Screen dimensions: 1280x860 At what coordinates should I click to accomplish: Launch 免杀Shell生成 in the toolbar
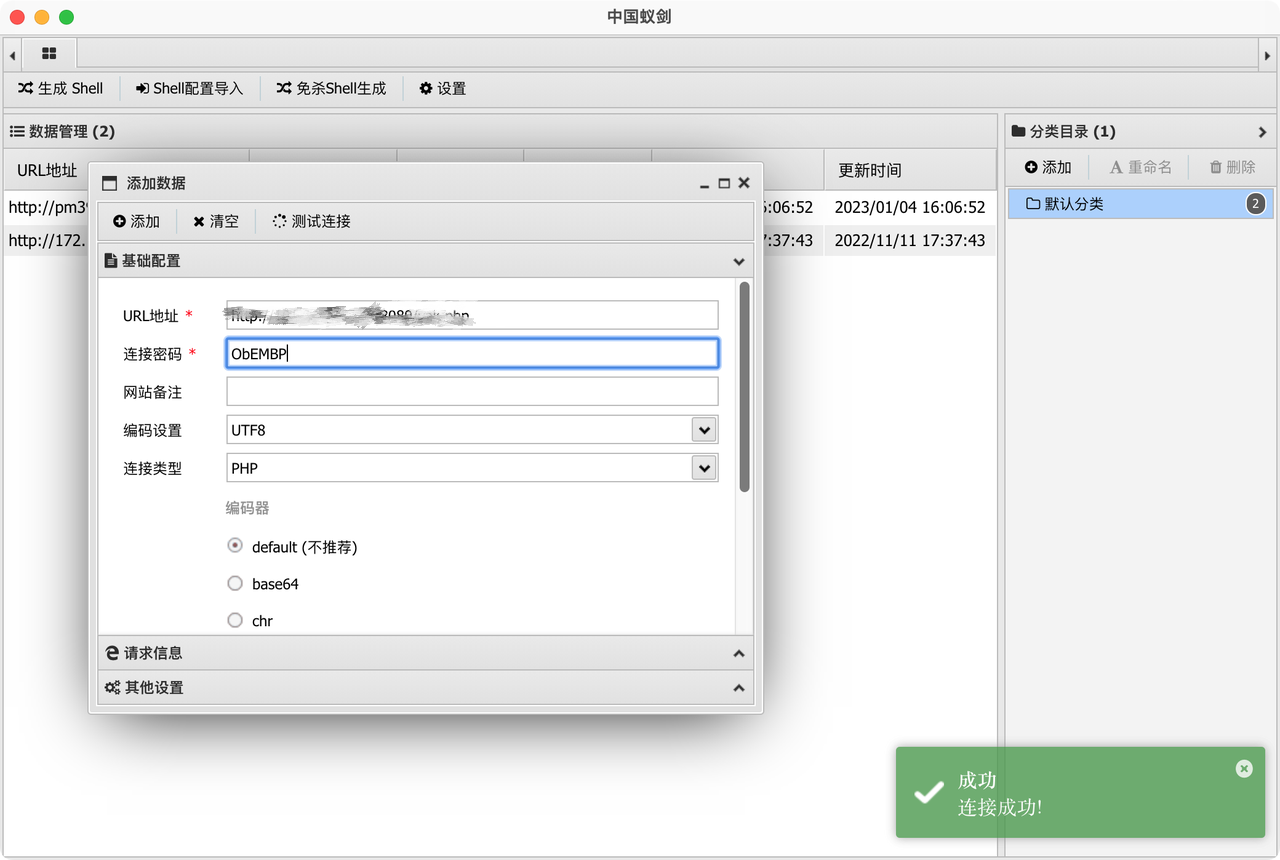point(331,88)
